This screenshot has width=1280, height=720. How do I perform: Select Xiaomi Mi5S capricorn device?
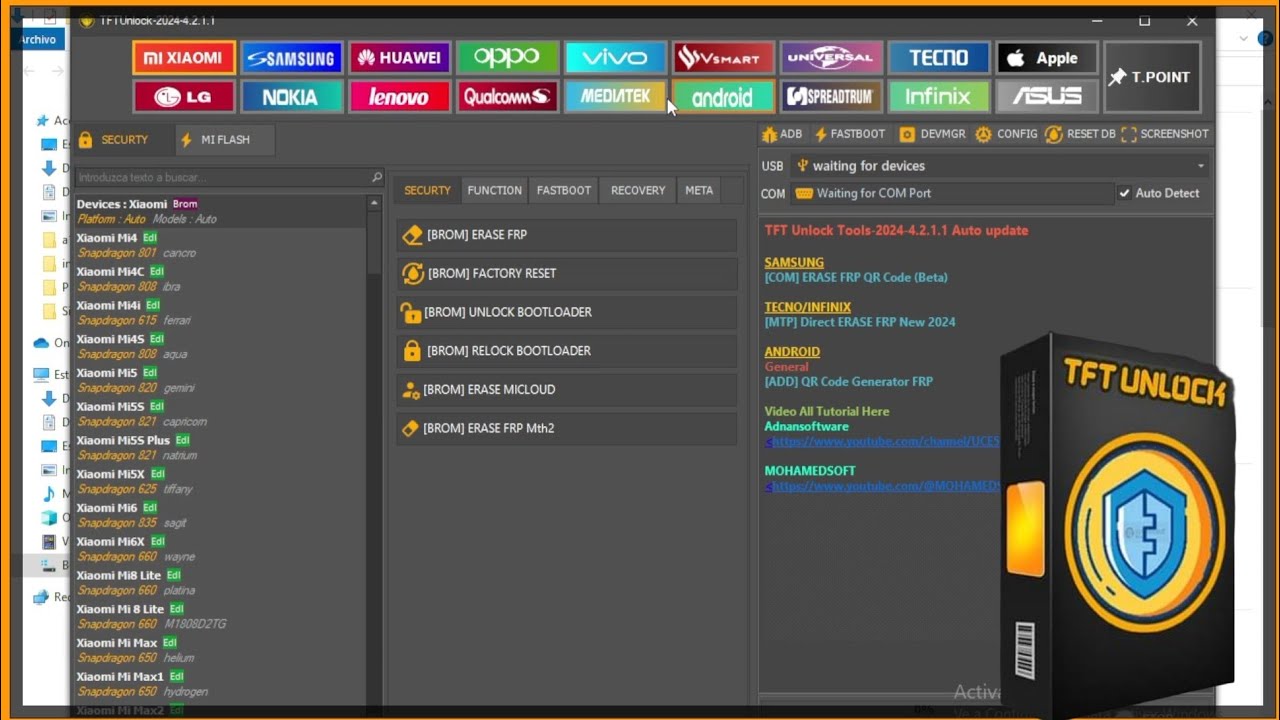pyautogui.click(x=220, y=414)
